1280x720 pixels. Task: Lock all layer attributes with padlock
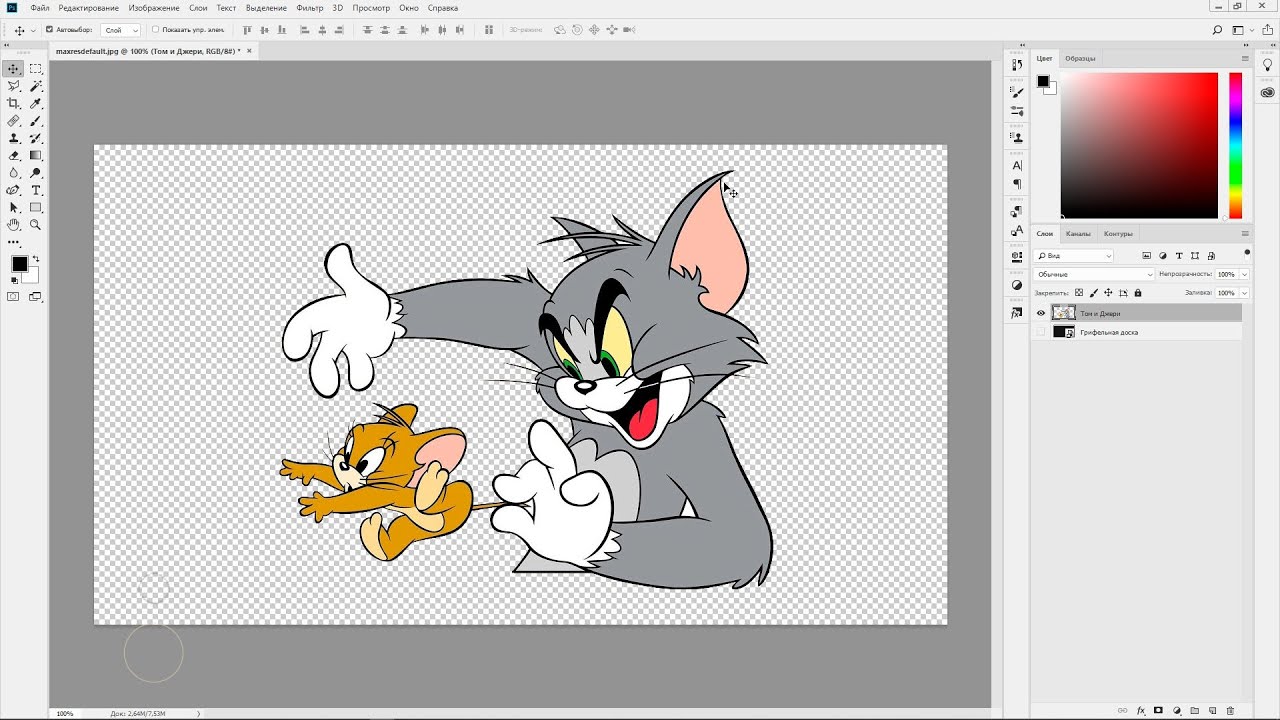click(1138, 293)
